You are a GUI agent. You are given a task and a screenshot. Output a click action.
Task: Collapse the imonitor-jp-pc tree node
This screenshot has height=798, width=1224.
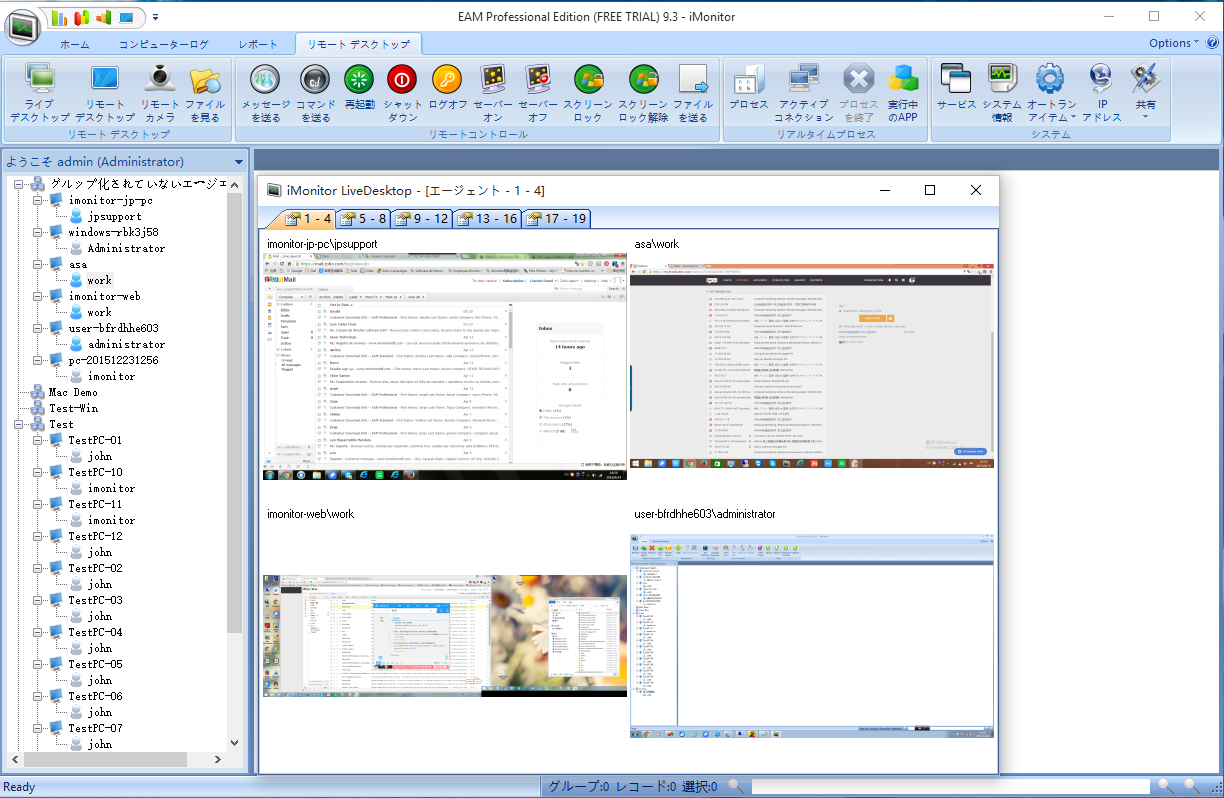click(x=38, y=200)
